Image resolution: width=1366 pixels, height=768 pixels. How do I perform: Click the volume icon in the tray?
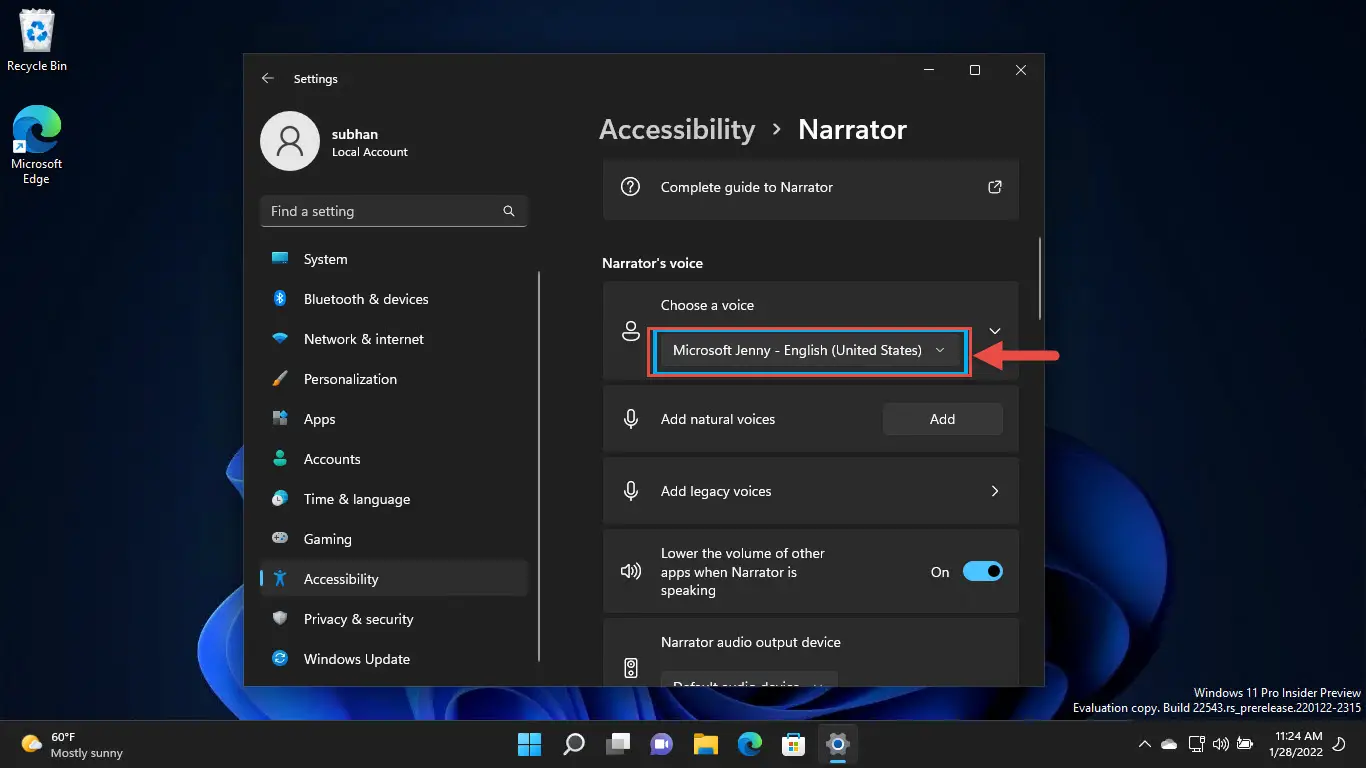[1220, 744]
